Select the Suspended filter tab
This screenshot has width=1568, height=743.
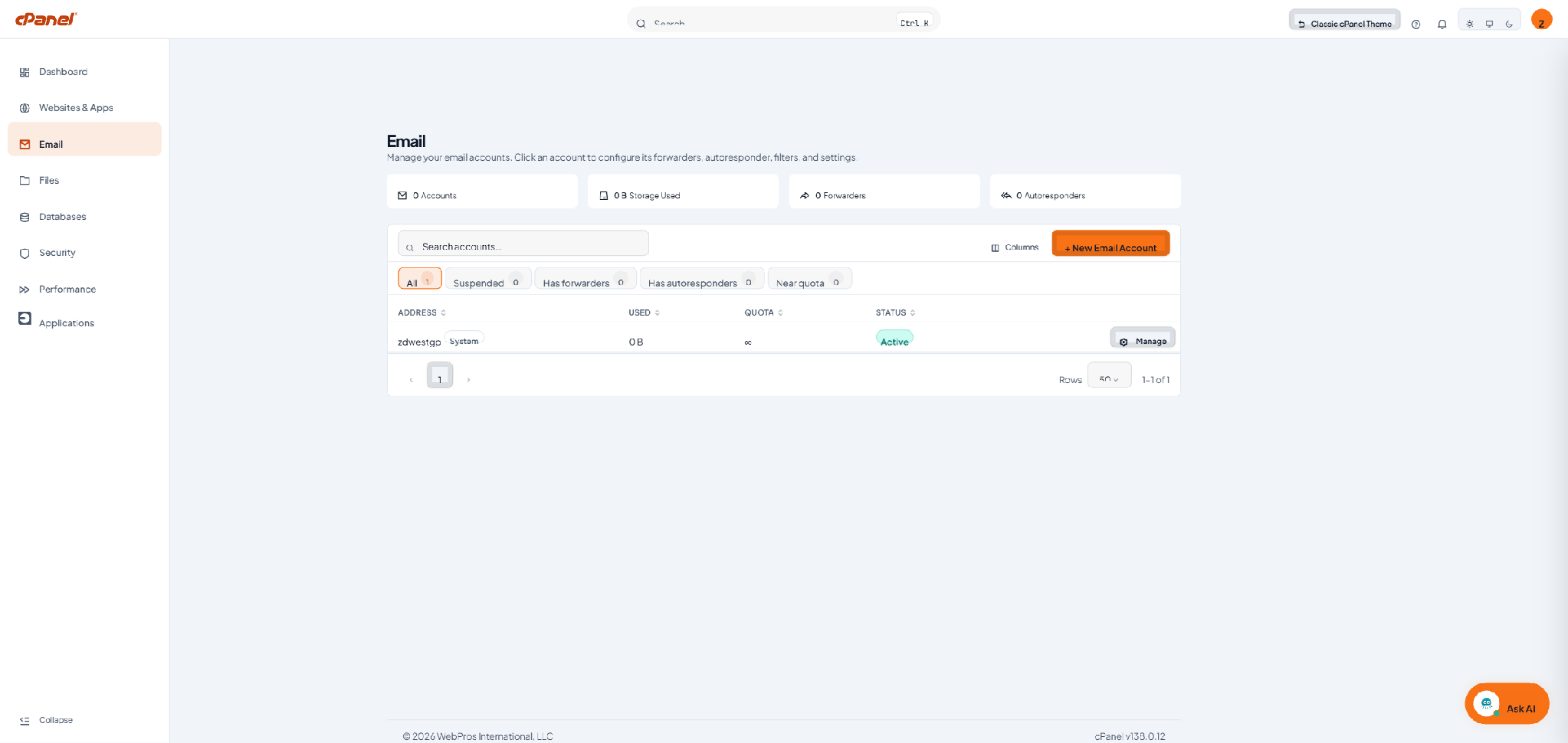(488, 279)
